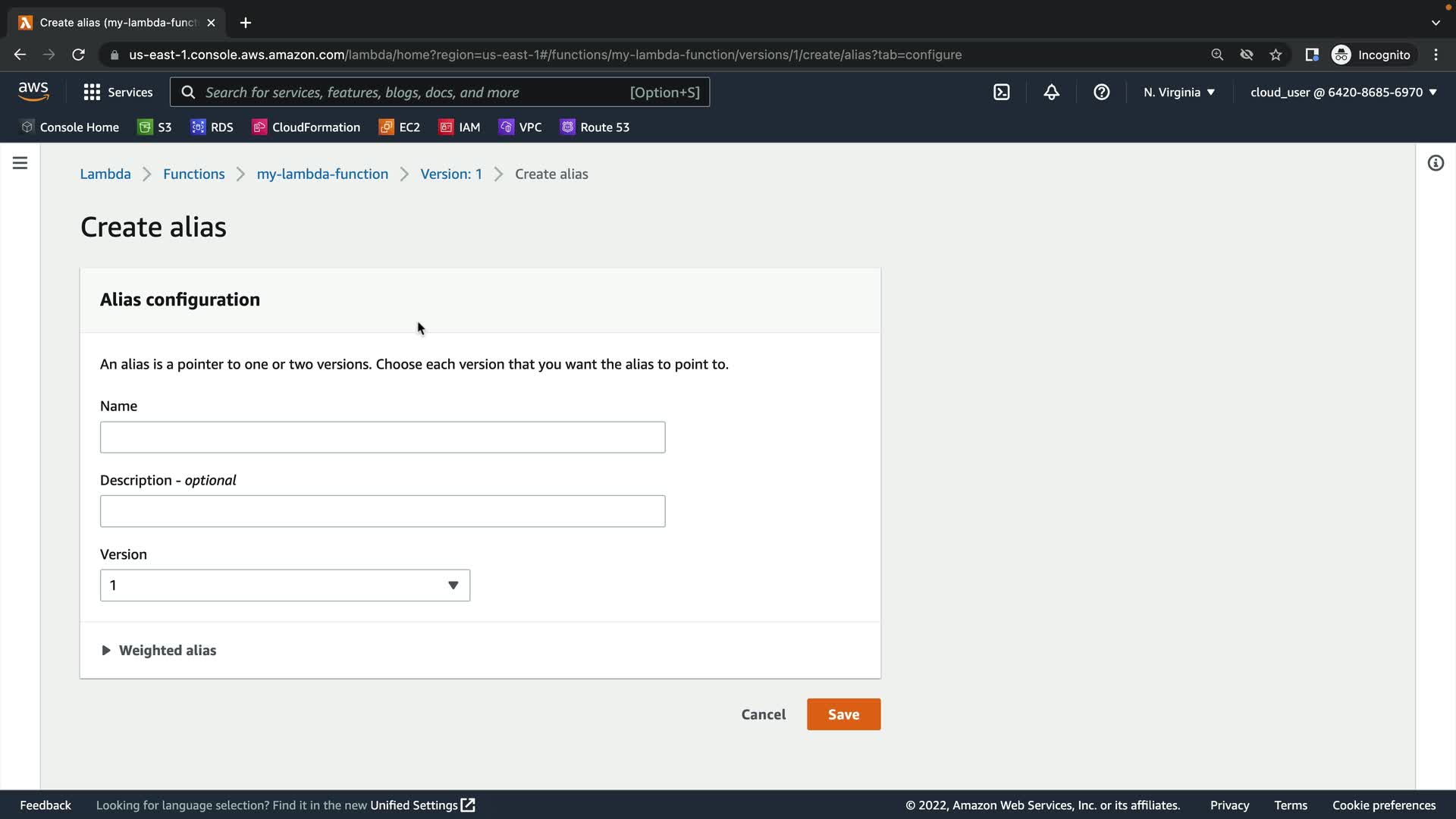Open the info panel icon at right
The width and height of the screenshot is (1456, 819).
[x=1435, y=163]
